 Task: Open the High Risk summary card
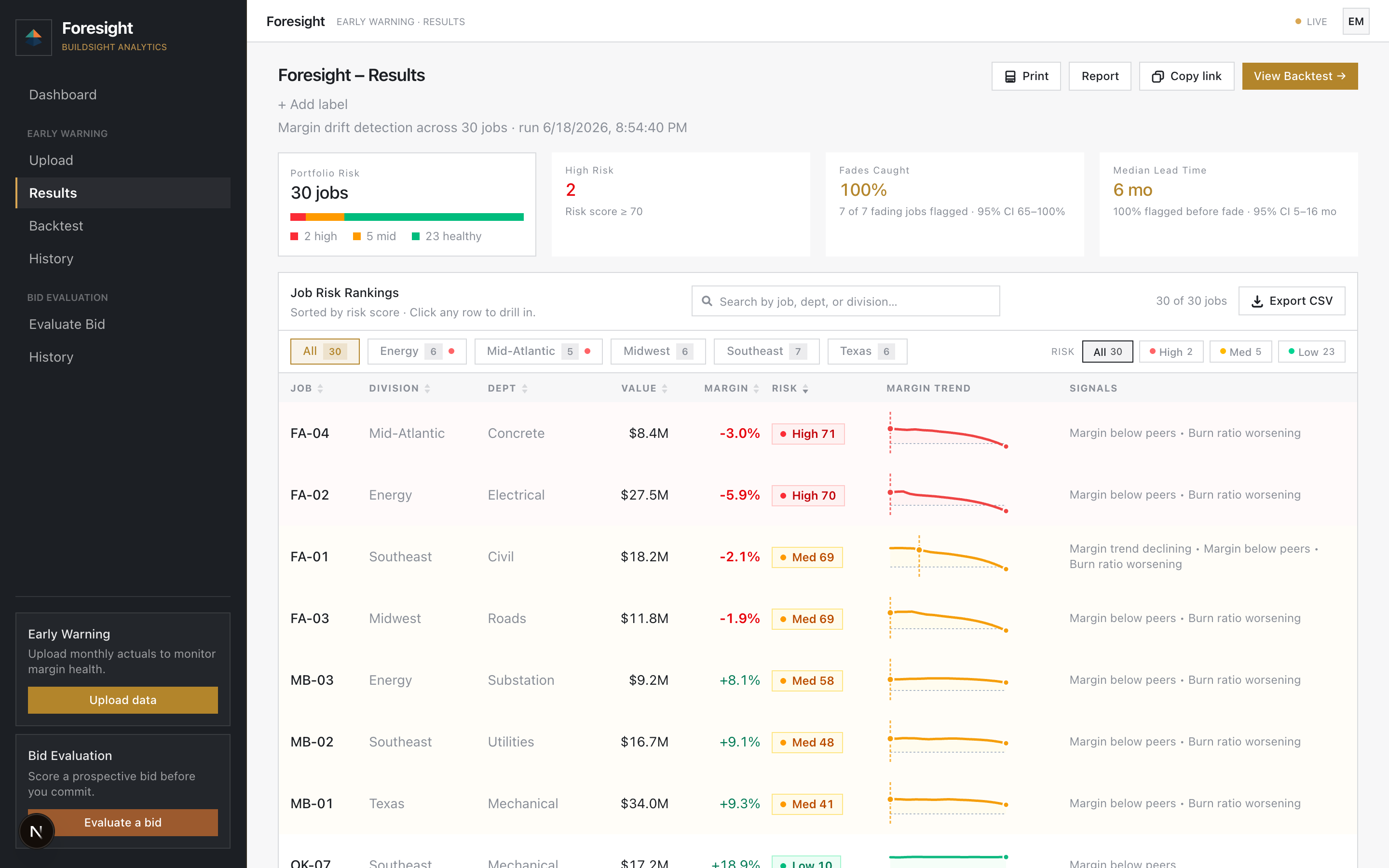[x=681, y=204]
